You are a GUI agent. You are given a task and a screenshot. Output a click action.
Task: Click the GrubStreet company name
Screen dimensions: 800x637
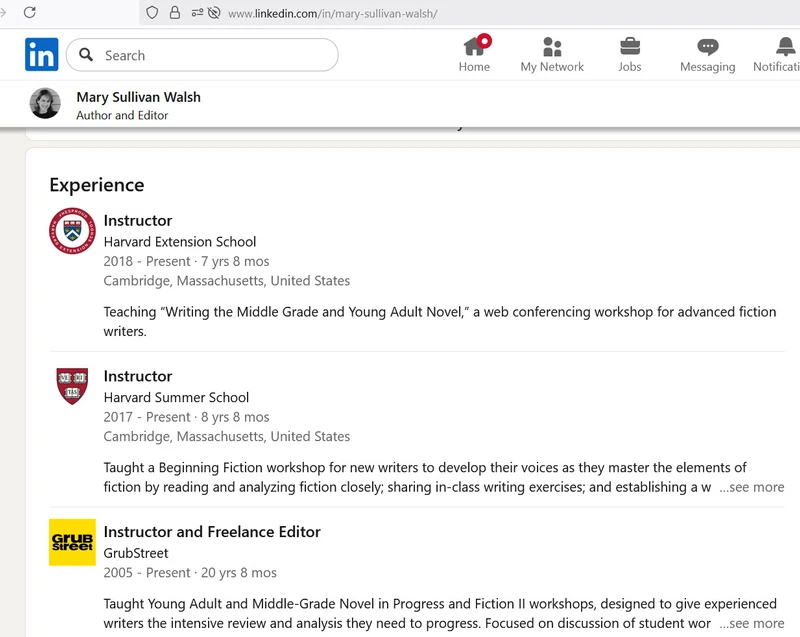coord(136,553)
